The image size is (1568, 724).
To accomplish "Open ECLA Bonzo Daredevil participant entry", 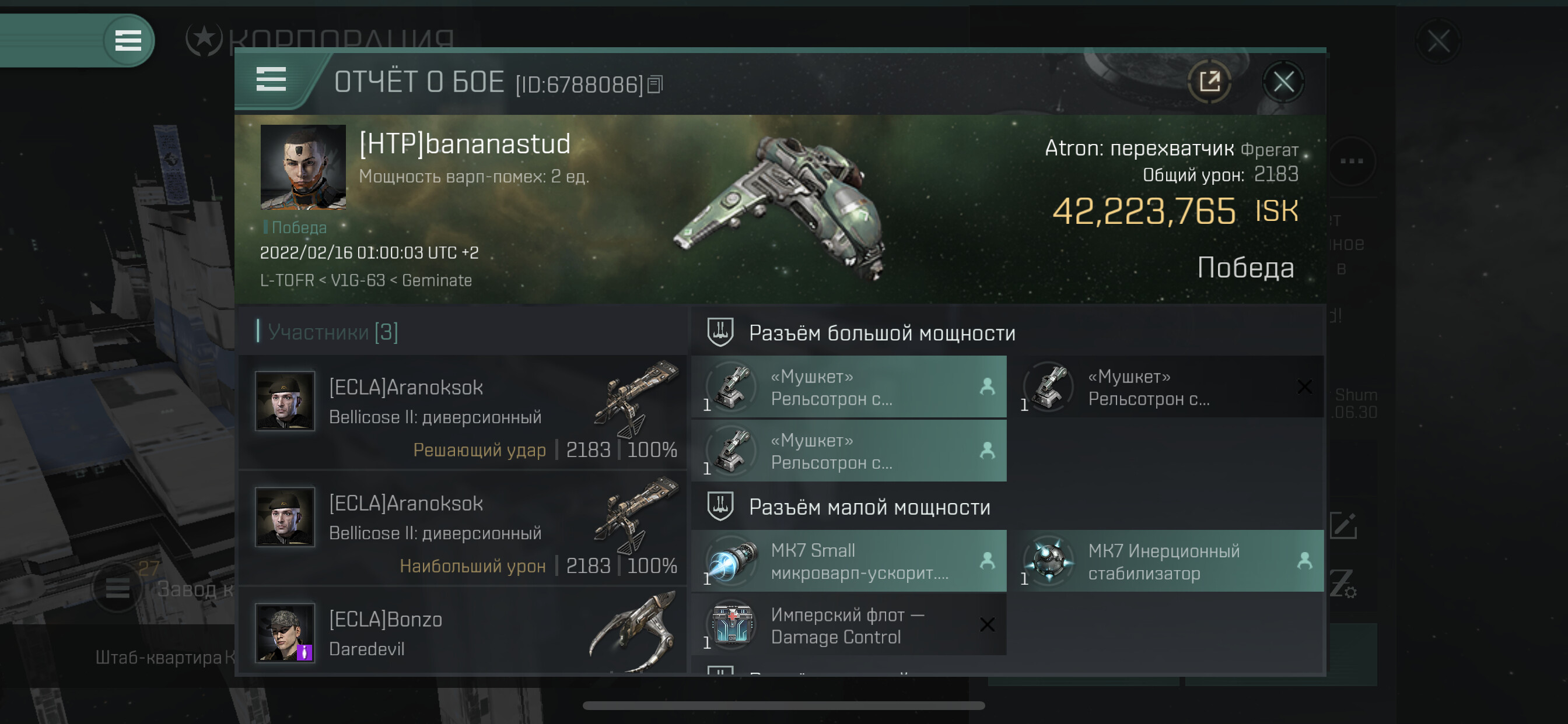I will point(463,630).
